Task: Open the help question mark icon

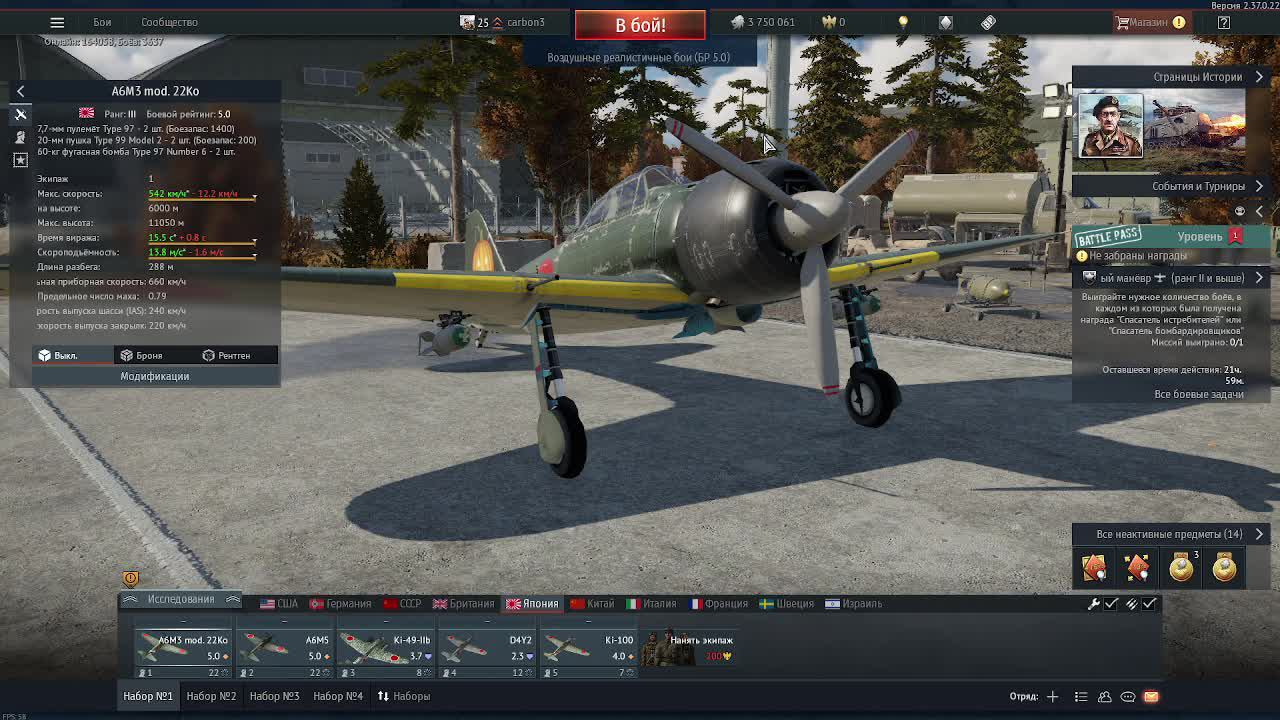Action: tap(1224, 22)
